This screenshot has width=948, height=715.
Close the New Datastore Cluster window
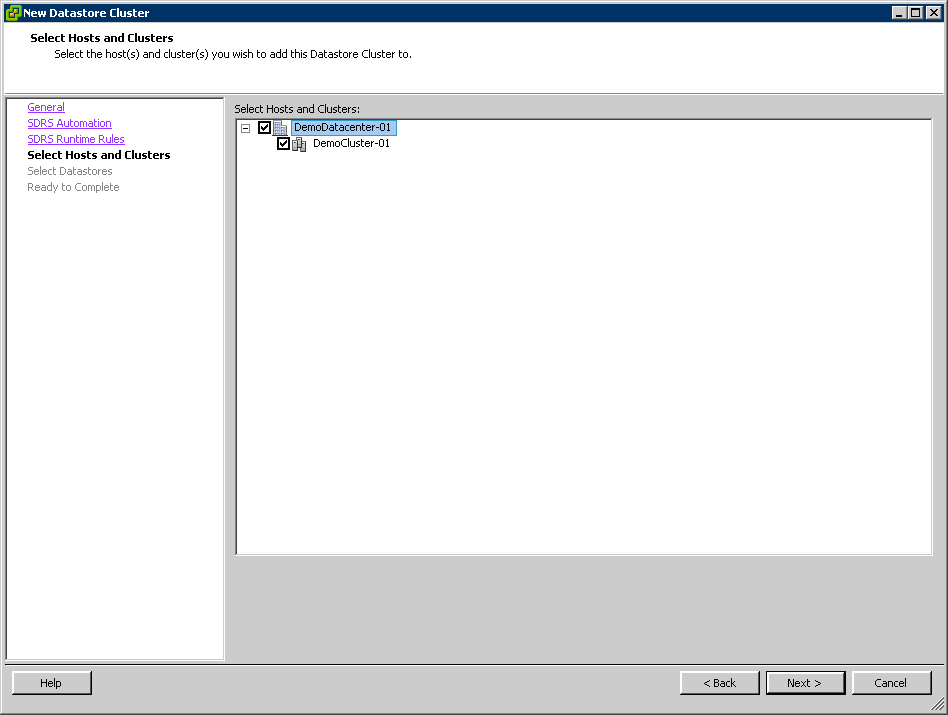[934, 13]
